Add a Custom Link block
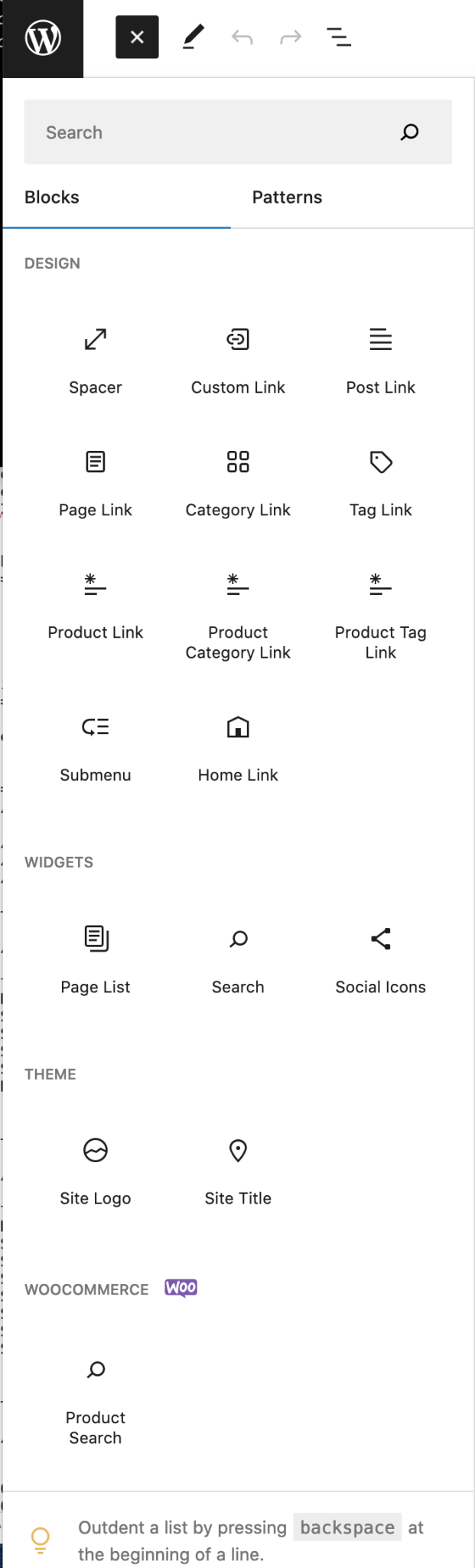Image resolution: width=475 pixels, height=1568 pixels. [x=238, y=360]
